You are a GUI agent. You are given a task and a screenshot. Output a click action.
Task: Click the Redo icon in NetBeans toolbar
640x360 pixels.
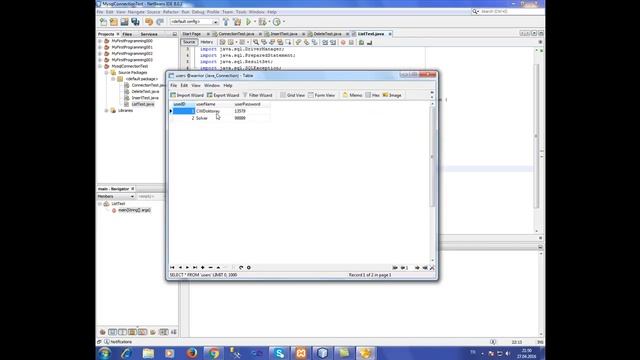160,22
